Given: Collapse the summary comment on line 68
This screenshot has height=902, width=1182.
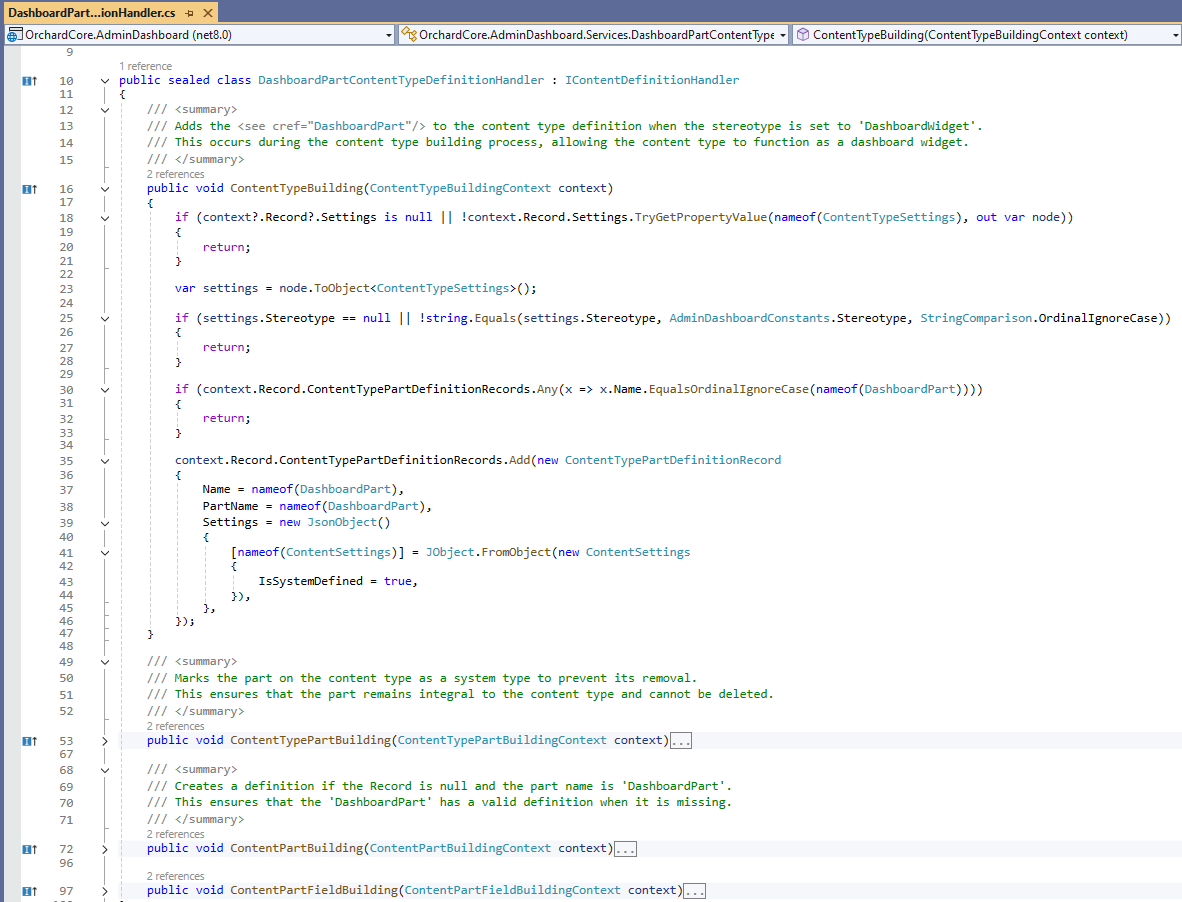Looking at the screenshot, I should [105, 770].
